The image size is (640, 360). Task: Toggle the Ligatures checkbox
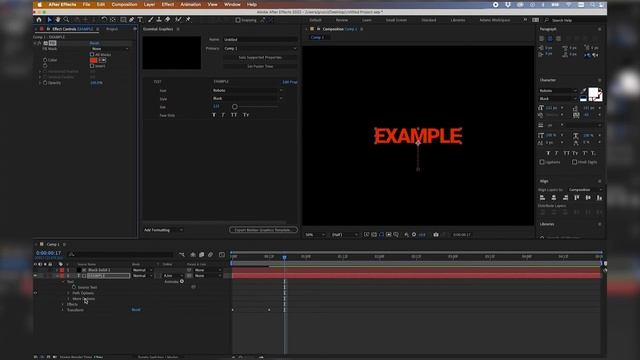click(x=542, y=162)
